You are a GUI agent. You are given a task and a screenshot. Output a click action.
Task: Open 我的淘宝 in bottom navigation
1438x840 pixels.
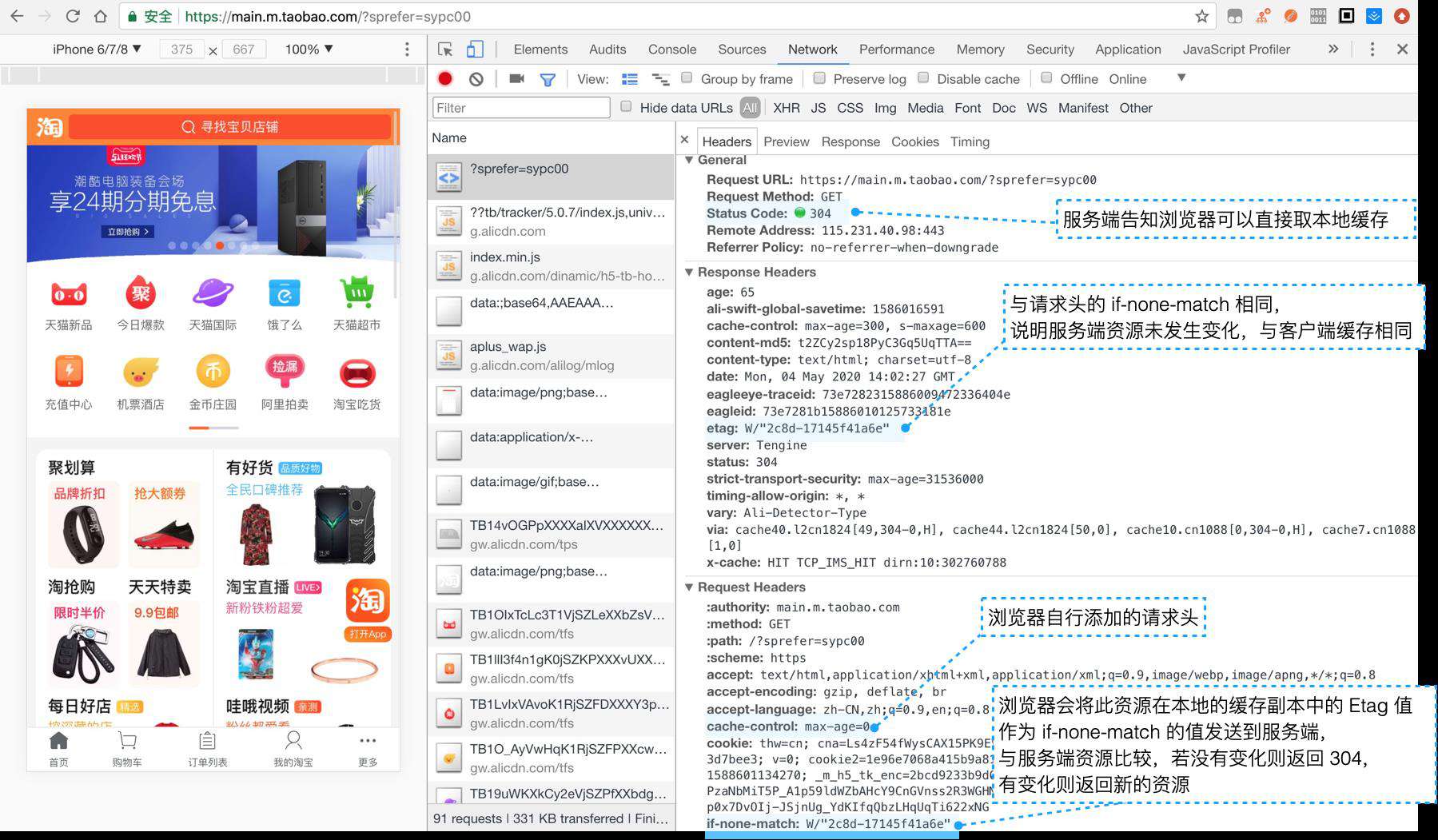click(x=293, y=749)
